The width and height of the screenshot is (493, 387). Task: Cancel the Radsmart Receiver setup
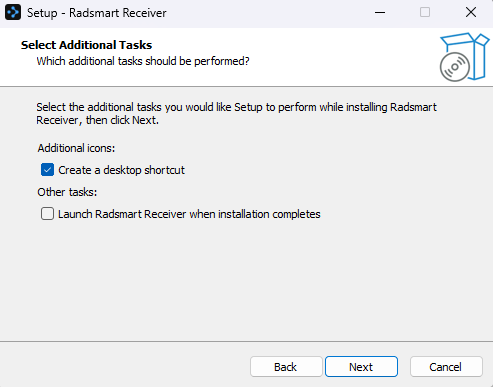coord(446,367)
